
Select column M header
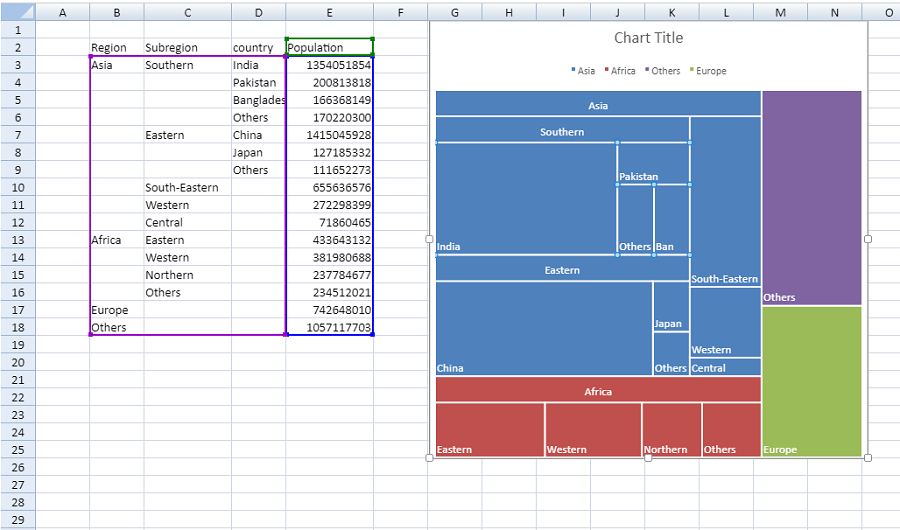click(x=780, y=12)
